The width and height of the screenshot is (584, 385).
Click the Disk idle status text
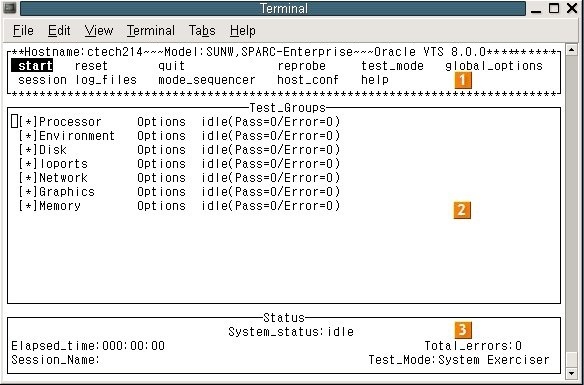[271, 150]
